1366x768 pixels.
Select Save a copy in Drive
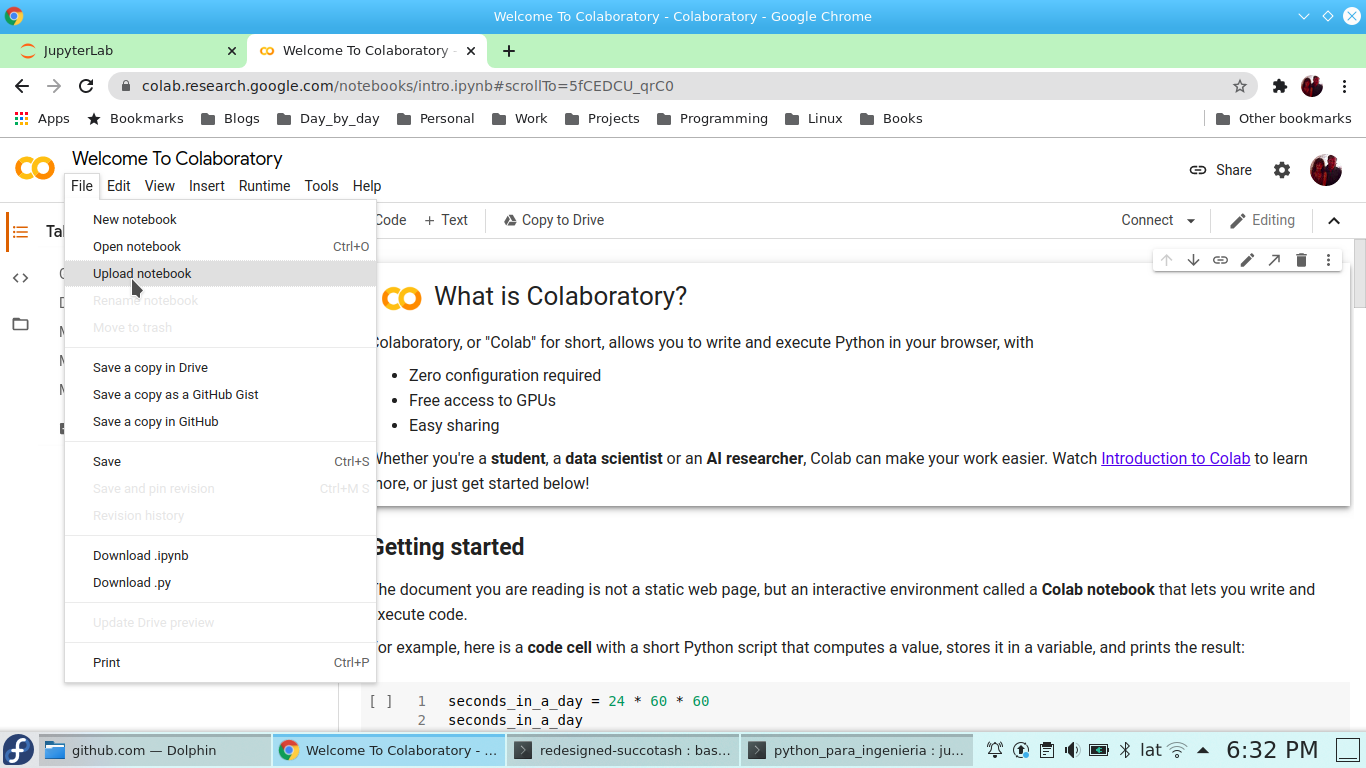click(x=221, y=368)
